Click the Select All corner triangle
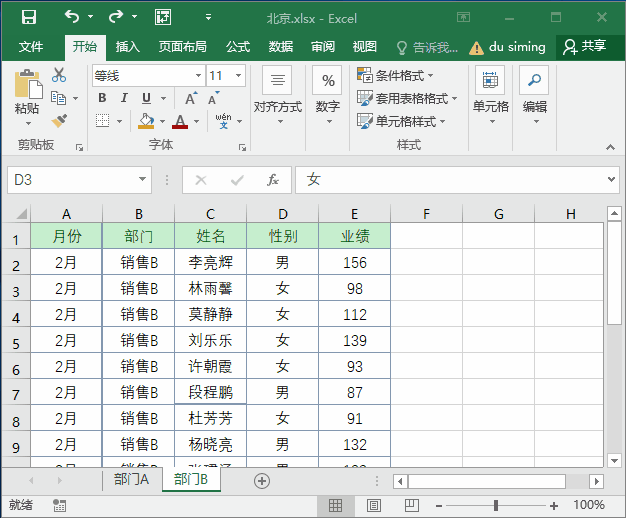This screenshot has height=518, width=626. (22, 214)
